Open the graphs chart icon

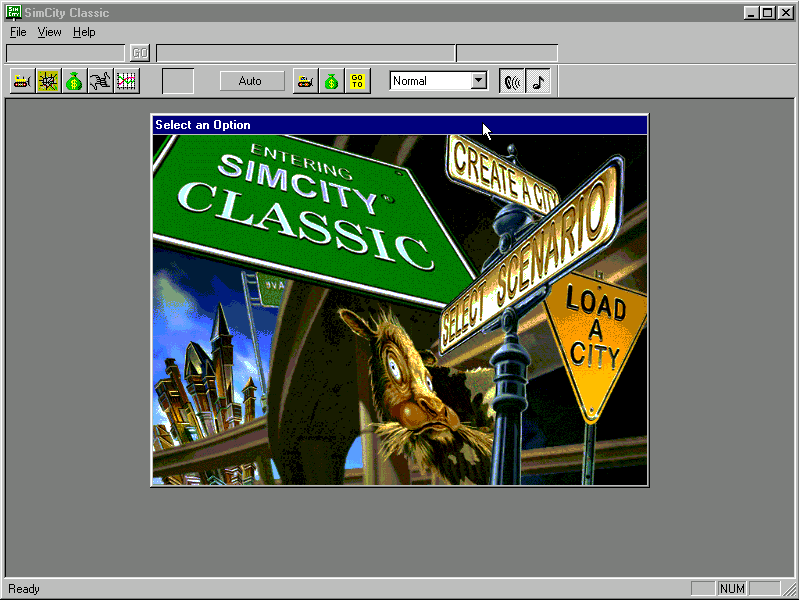(126, 82)
